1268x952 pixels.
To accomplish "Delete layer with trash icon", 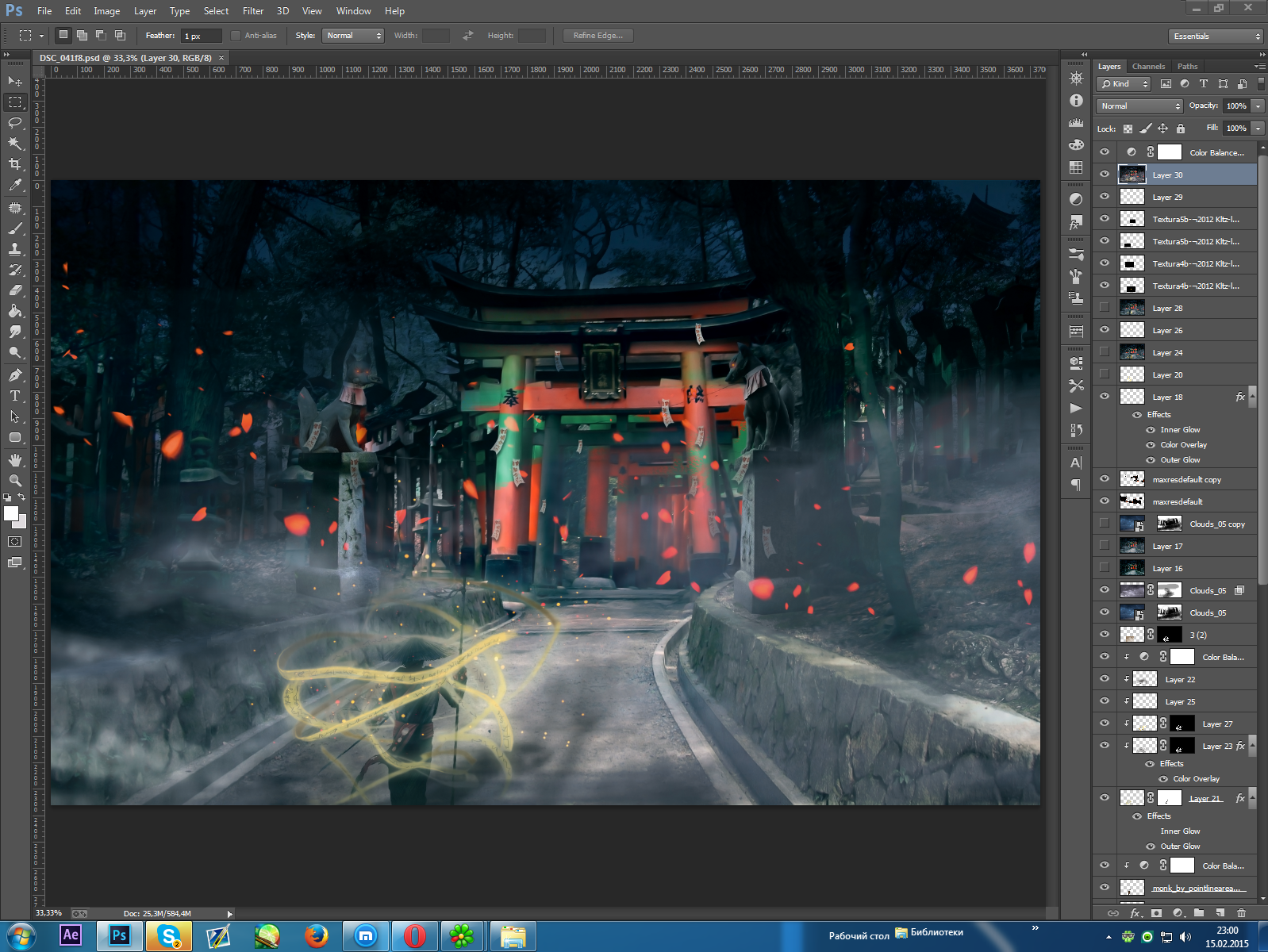I will click(x=1242, y=913).
